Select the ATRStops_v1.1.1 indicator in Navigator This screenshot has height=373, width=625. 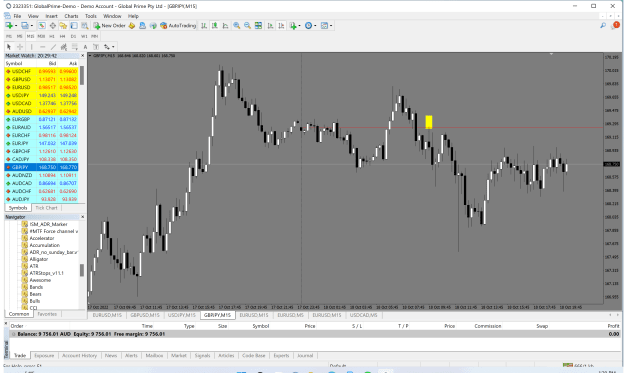pos(46,273)
